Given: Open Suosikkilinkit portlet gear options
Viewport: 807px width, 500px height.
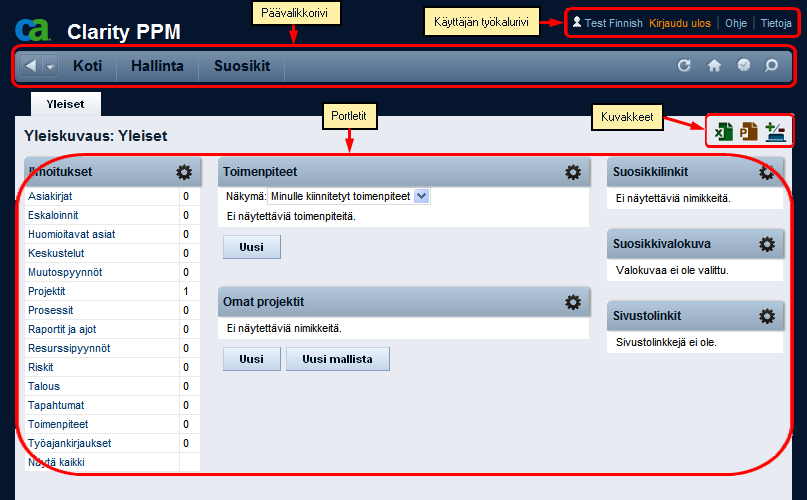Looking at the screenshot, I should 767,172.
